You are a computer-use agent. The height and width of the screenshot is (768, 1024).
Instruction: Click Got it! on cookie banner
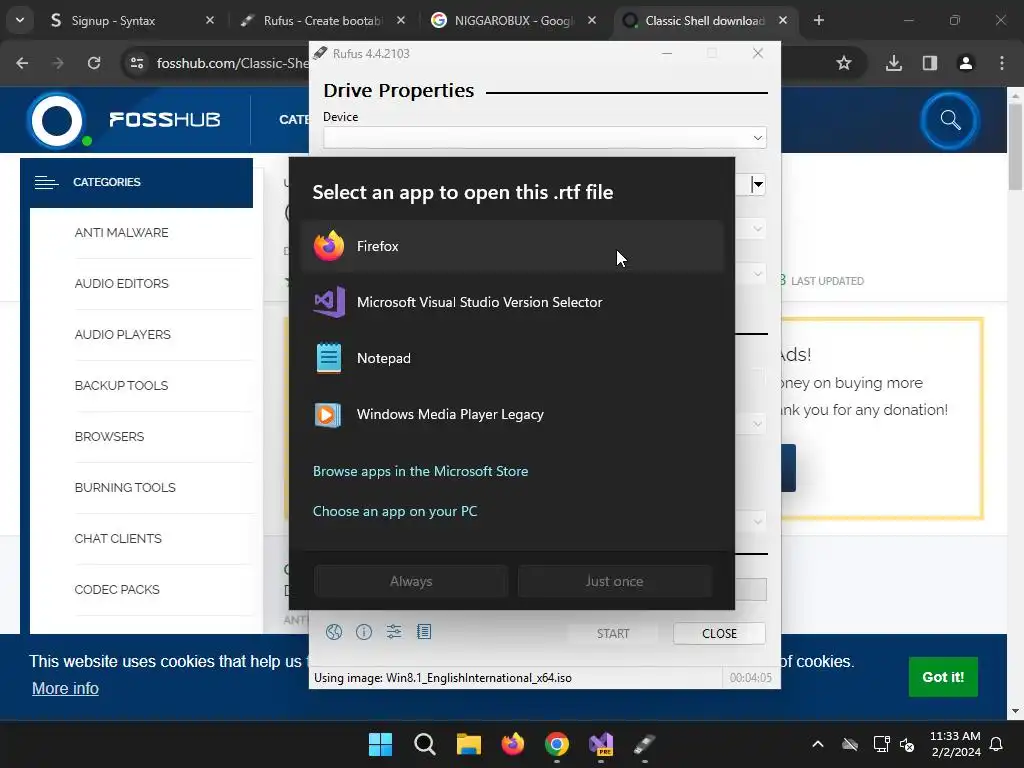tap(943, 677)
